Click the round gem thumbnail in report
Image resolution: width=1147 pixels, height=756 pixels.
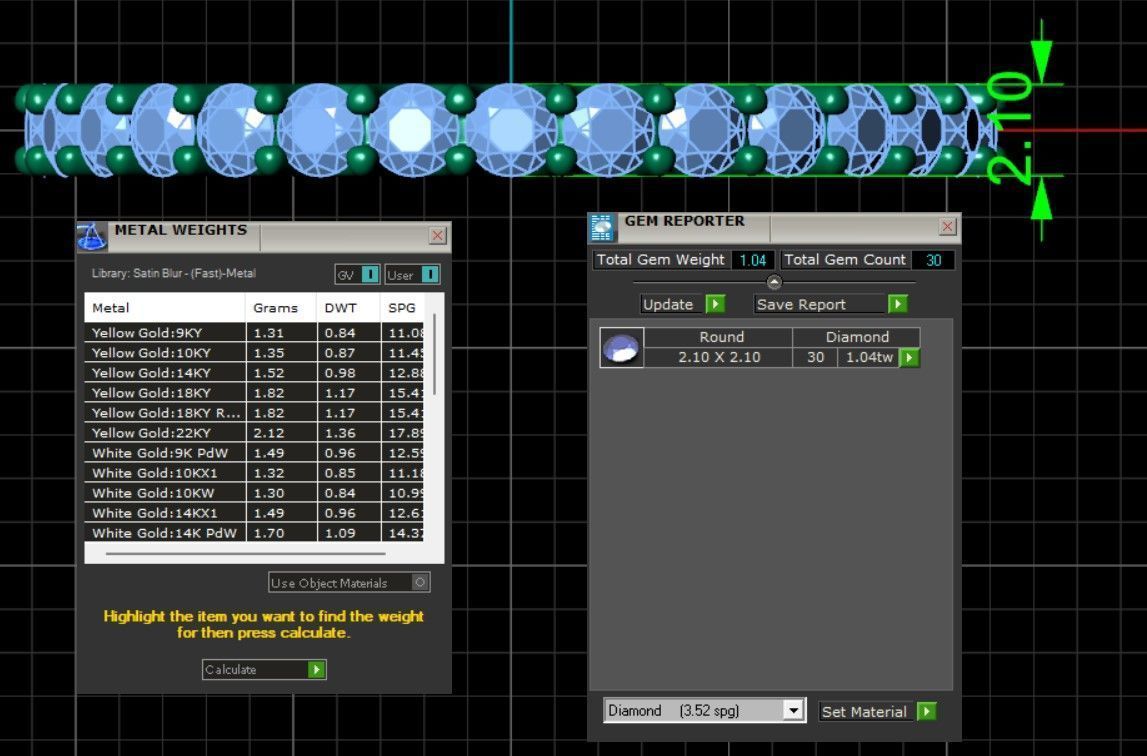tap(622, 347)
